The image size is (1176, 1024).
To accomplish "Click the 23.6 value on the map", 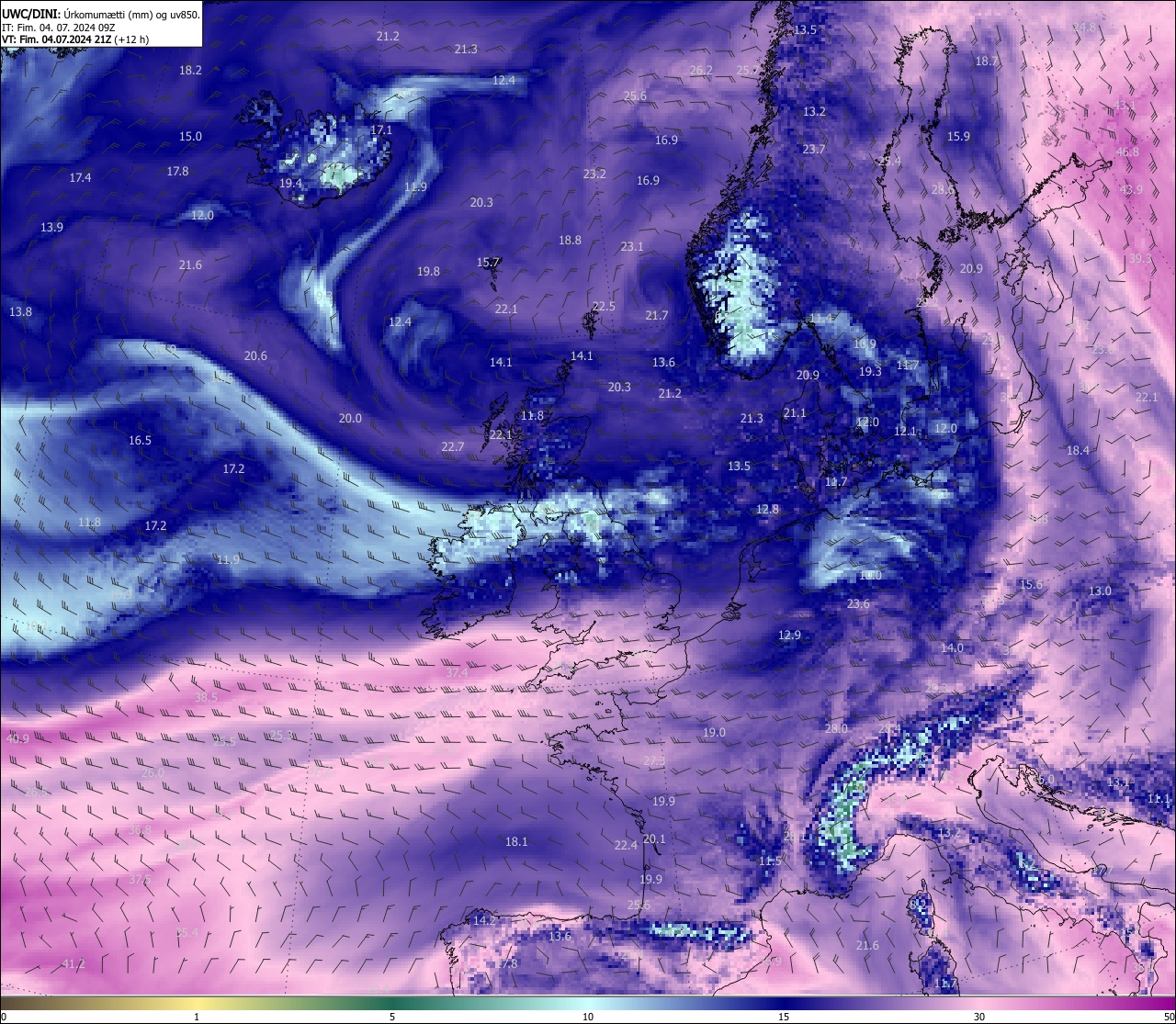I will click(x=858, y=603).
